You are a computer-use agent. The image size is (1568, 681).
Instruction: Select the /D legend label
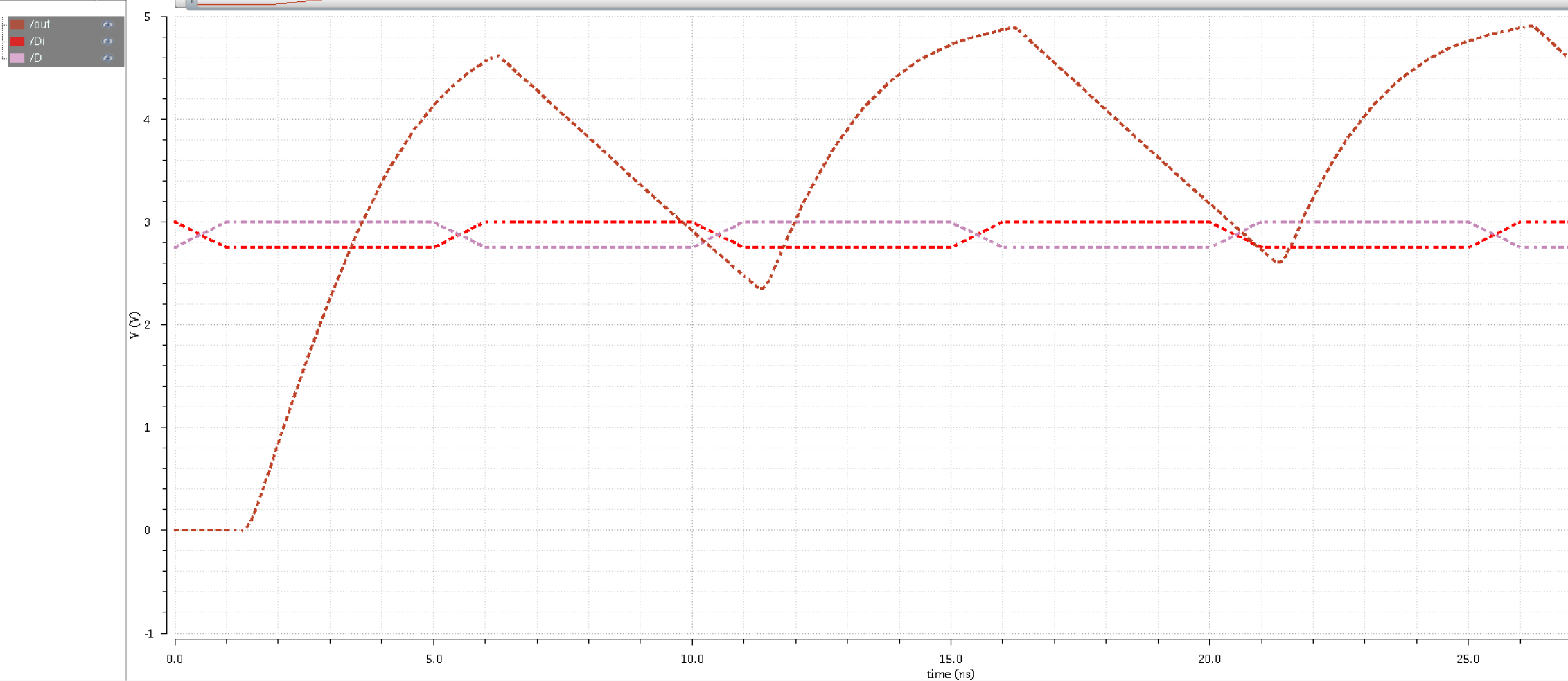(35, 58)
